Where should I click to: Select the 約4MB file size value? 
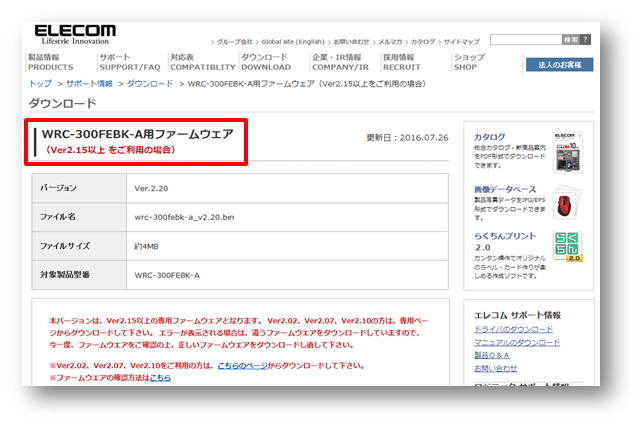146,247
